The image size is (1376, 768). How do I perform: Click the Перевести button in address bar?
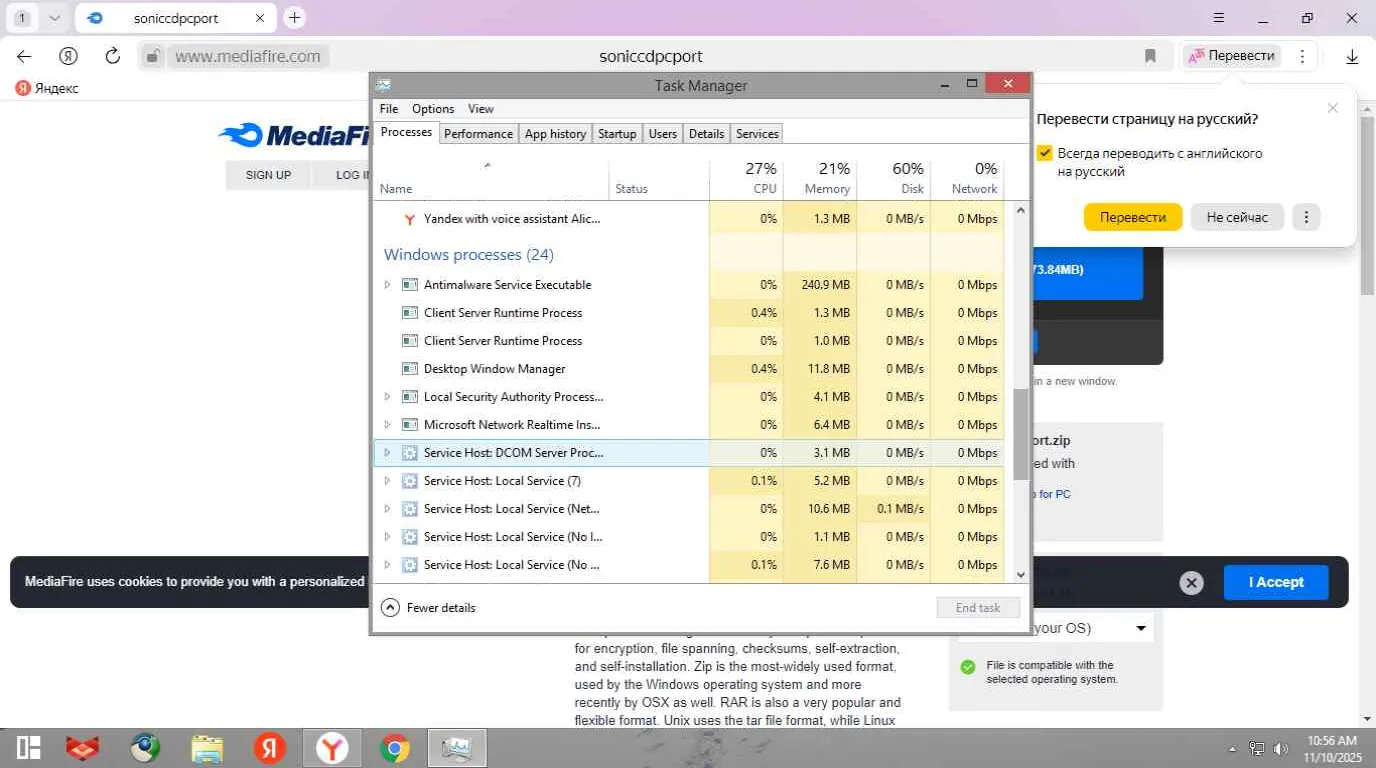coord(1232,56)
